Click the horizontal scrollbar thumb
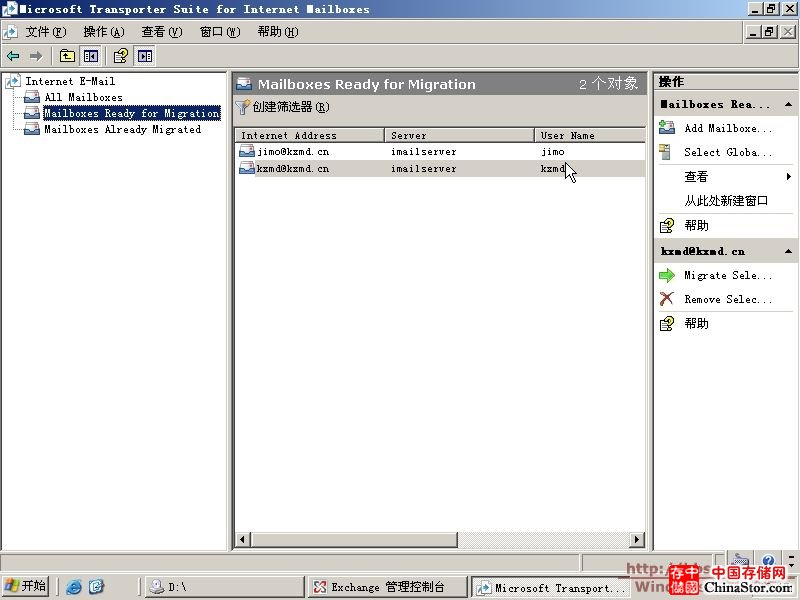Viewport: 800px width, 600px height. point(354,539)
